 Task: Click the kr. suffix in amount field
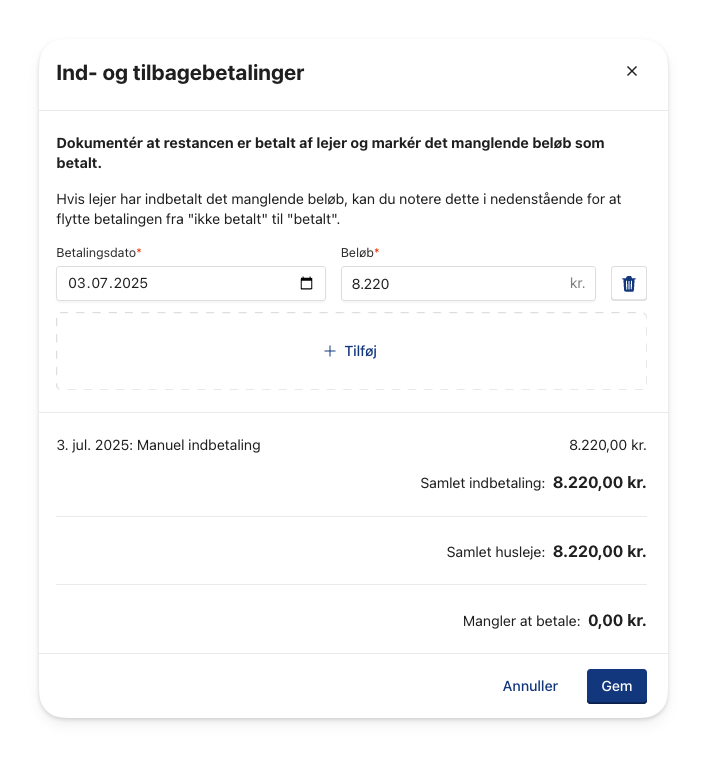pos(578,283)
